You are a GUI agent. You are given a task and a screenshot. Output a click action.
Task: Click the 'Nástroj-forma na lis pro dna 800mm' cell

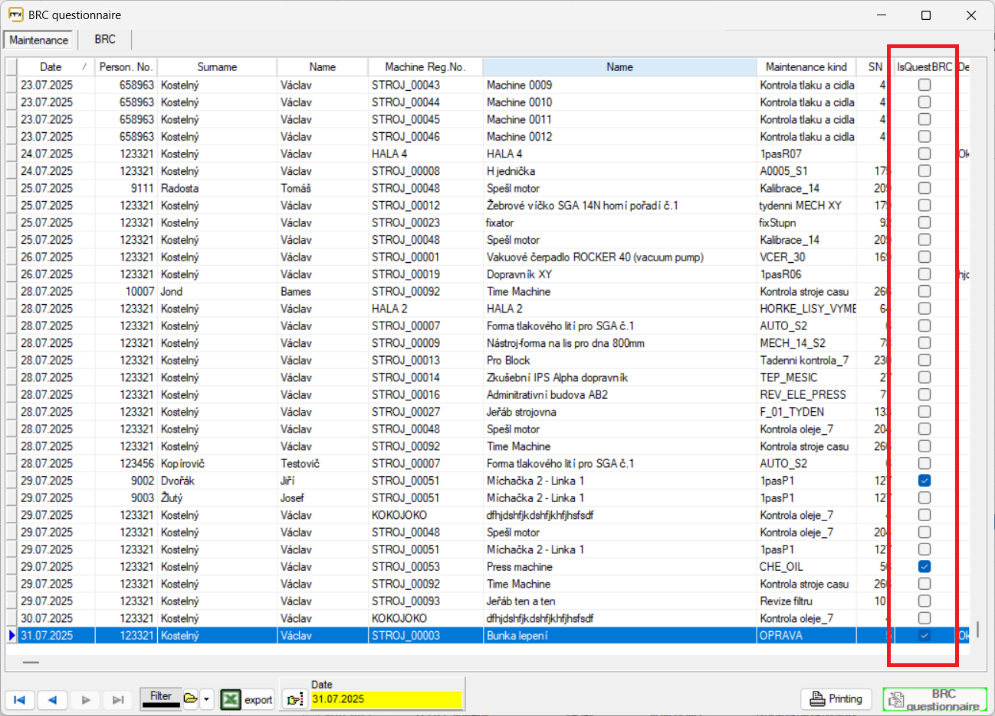619,343
